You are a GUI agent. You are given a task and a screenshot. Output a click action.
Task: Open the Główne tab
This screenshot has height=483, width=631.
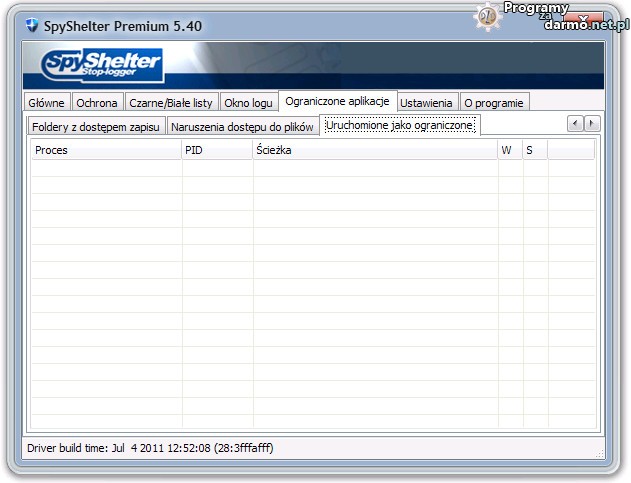point(47,103)
